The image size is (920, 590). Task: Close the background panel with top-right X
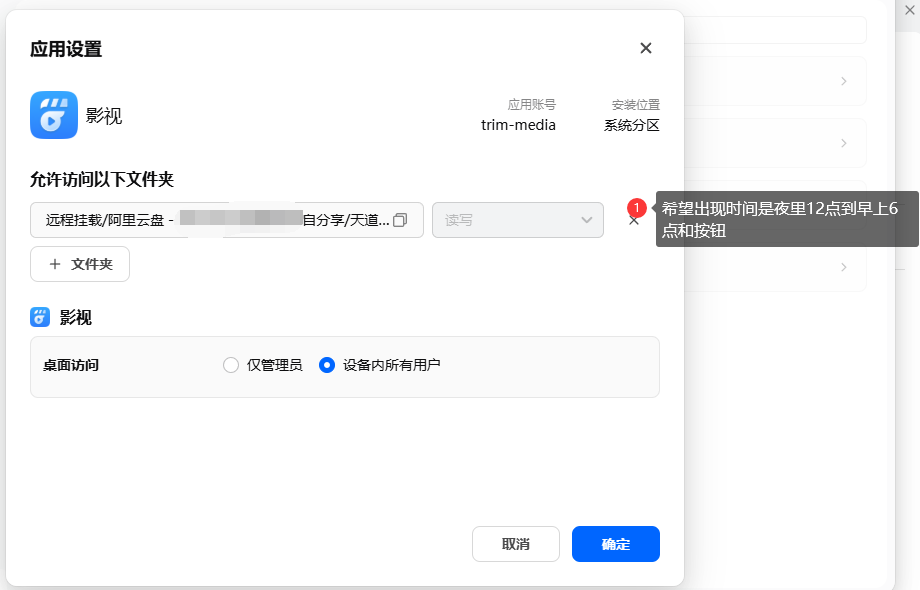(x=909, y=11)
